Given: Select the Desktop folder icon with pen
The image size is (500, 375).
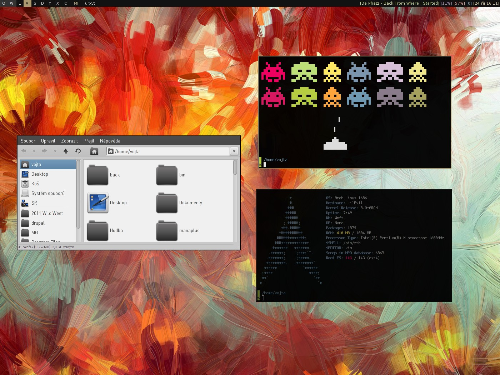Looking at the screenshot, I should 98,202.
